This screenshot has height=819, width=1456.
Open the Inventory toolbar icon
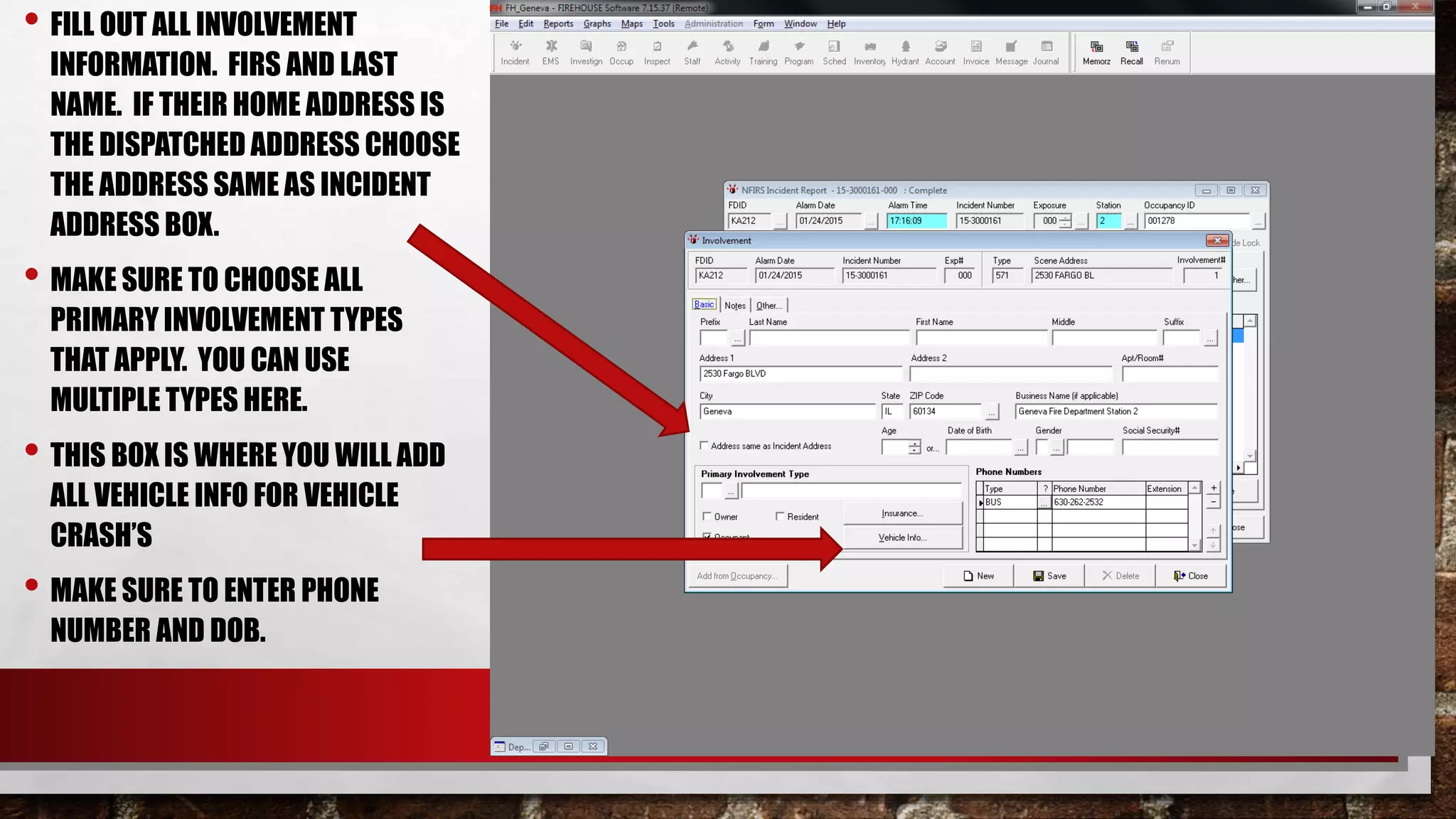tap(869, 53)
